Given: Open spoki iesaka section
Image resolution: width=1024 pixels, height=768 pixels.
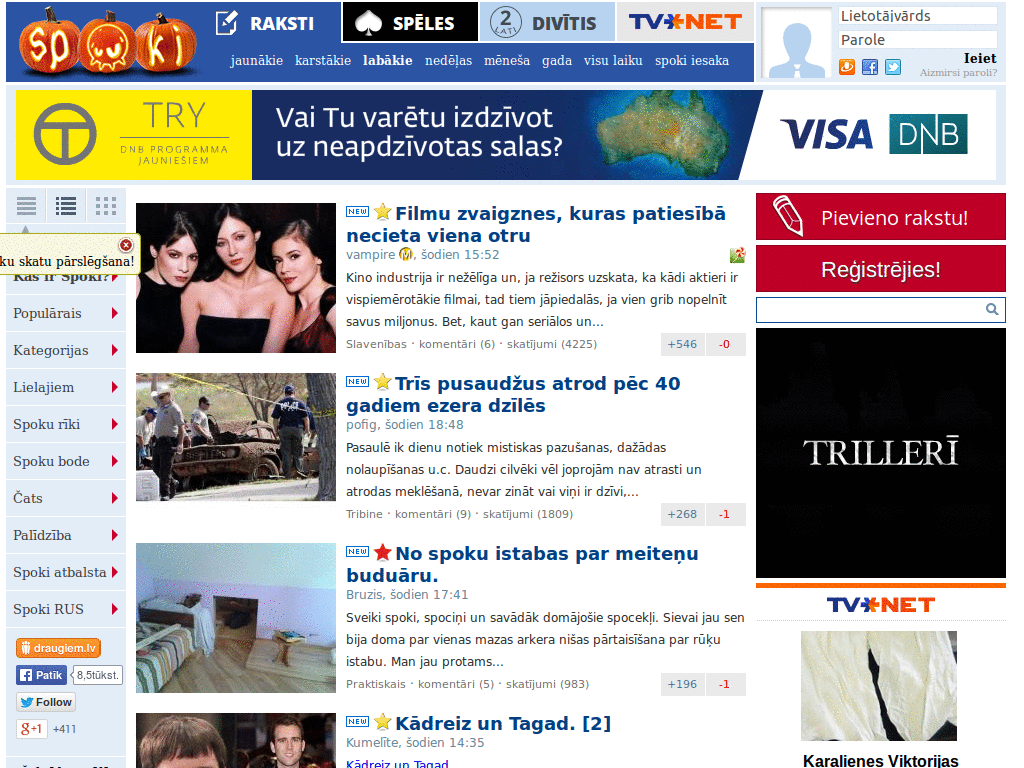Looking at the screenshot, I should pyautogui.click(x=692, y=61).
